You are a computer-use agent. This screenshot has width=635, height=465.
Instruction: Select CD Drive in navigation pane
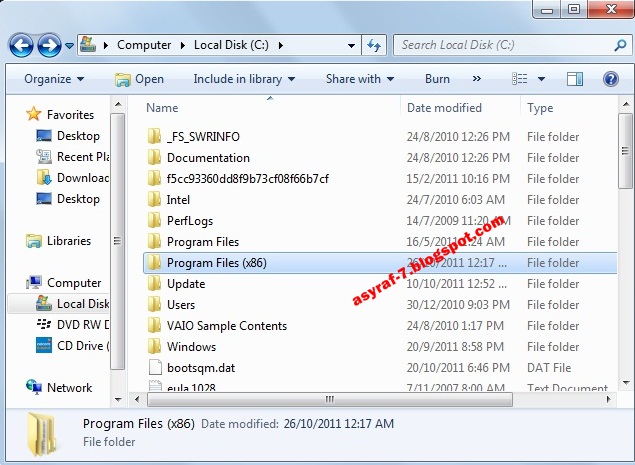click(x=73, y=346)
